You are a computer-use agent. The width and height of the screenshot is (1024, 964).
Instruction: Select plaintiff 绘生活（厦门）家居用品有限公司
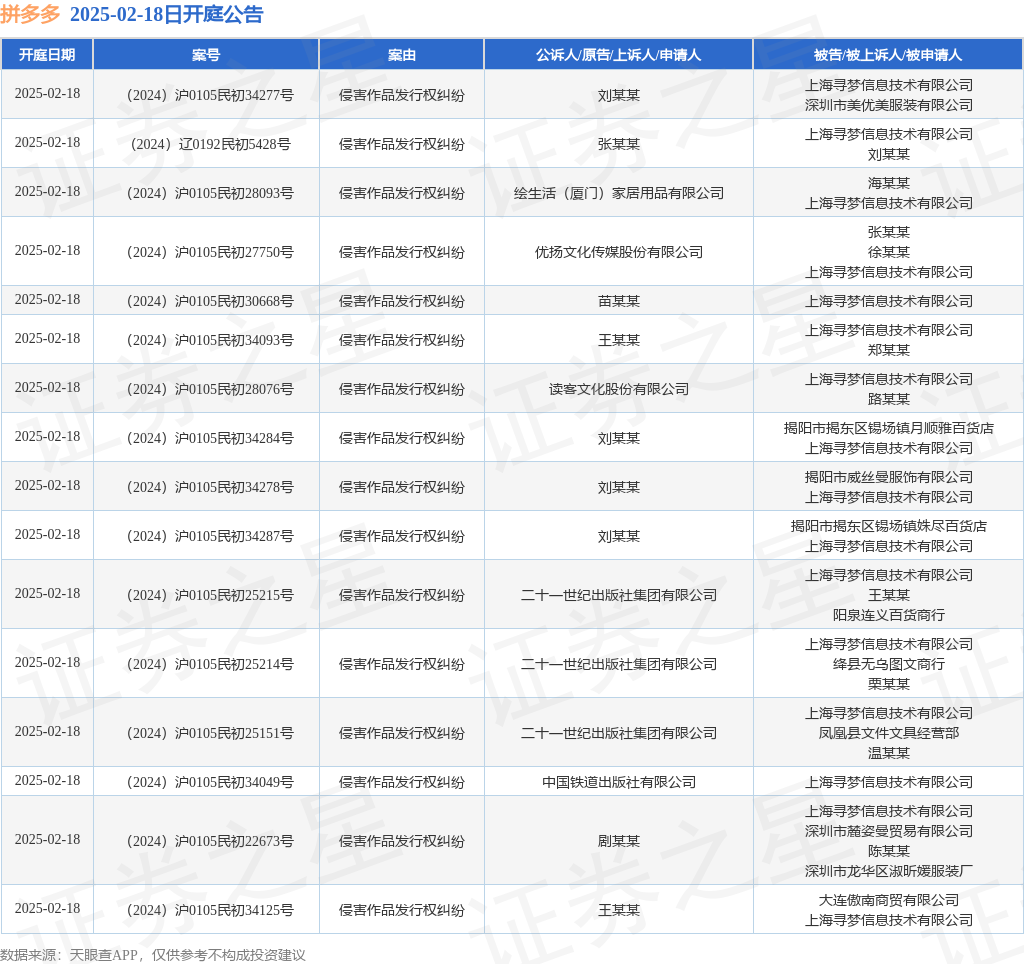(618, 192)
